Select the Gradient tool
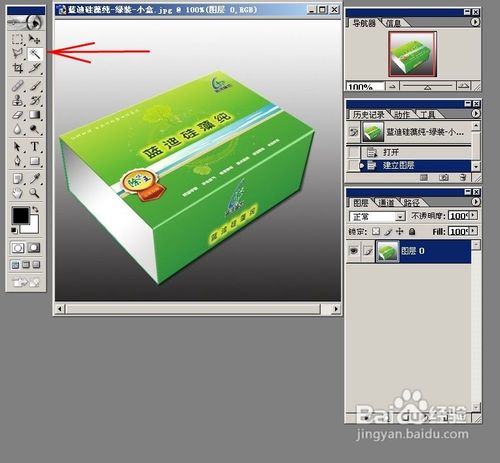 pyautogui.click(x=35, y=115)
